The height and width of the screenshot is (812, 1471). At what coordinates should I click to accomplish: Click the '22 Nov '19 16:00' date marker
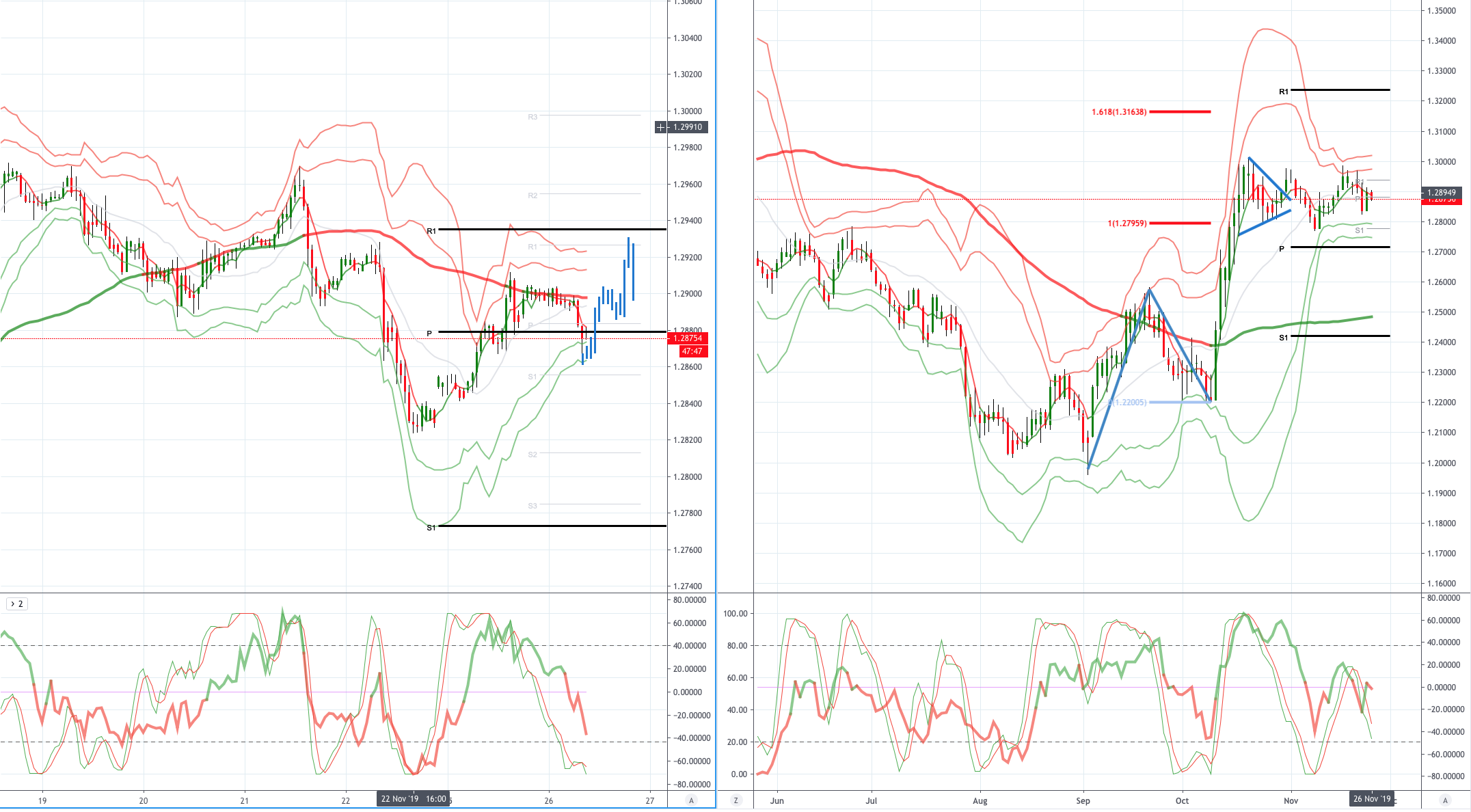413,799
